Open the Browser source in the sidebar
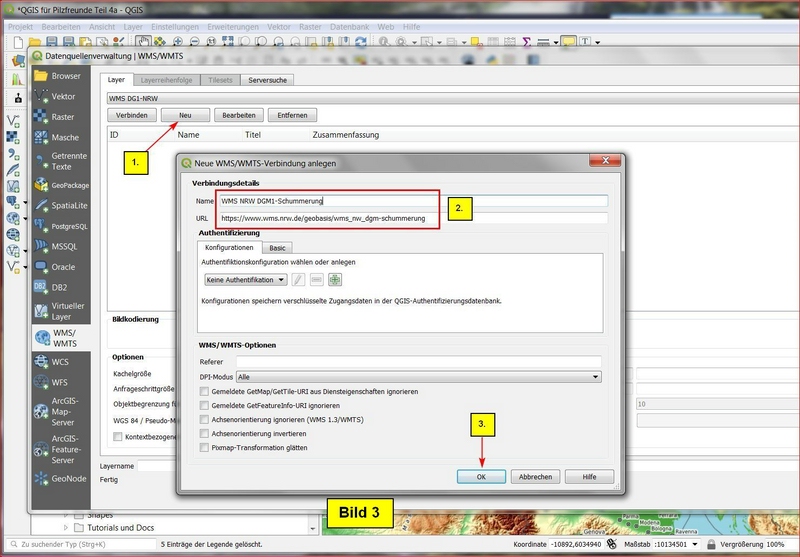Screen dimensions: 800x557 click(61, 76)
